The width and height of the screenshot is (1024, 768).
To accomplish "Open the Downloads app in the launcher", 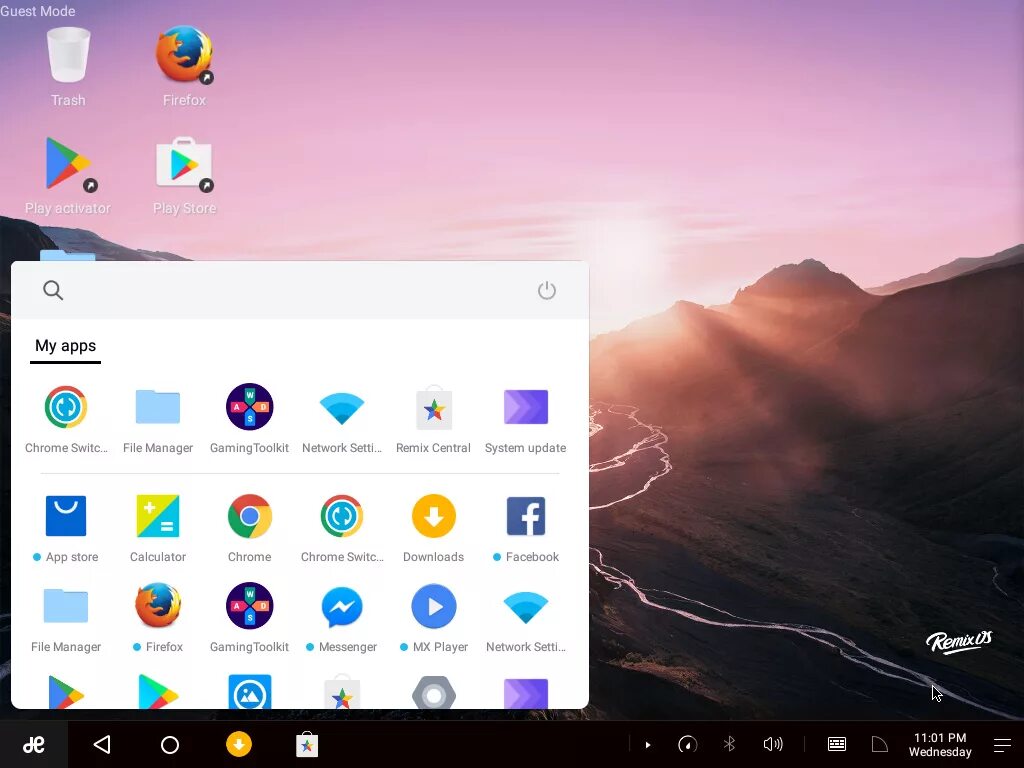I will pyautogui.click(x=434, y=528).
